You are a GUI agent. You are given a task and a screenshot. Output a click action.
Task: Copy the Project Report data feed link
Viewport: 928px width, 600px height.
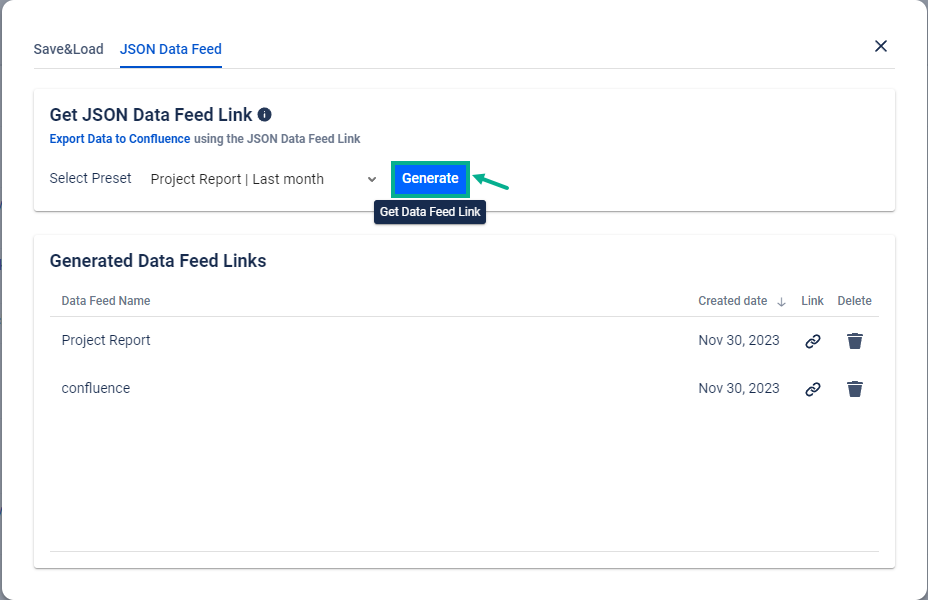click(x=812, y=340)
